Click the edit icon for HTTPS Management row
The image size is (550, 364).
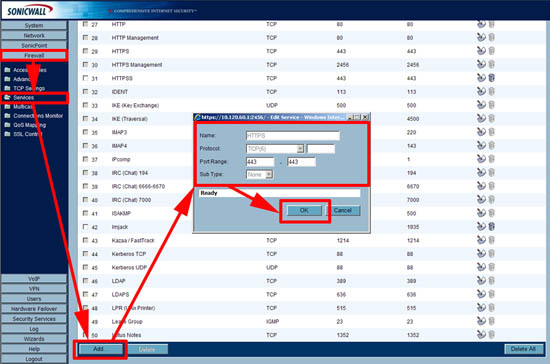click(x=481, y=64)
